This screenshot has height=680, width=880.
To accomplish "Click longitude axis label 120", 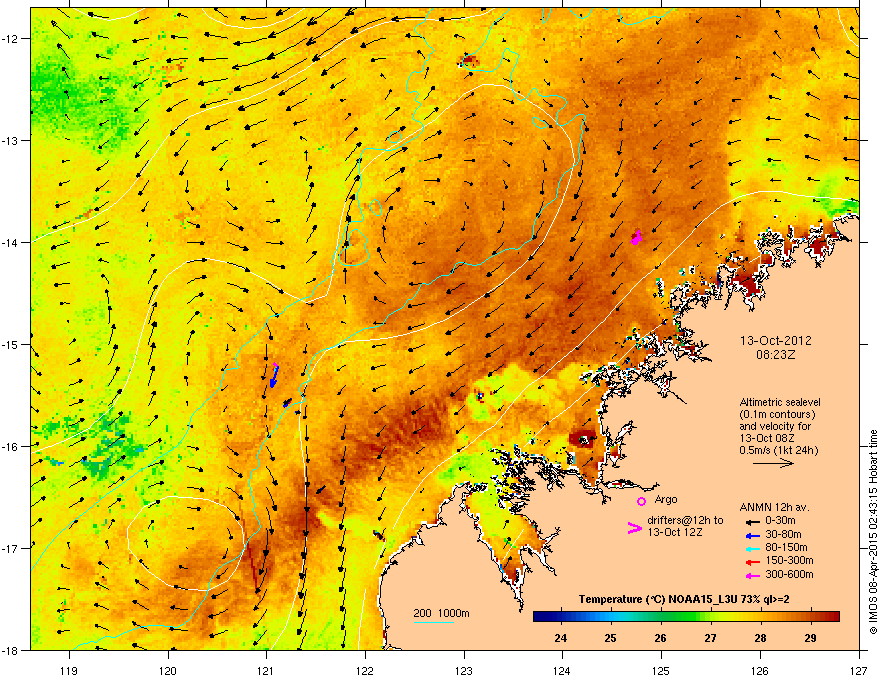I will [168, 670].
